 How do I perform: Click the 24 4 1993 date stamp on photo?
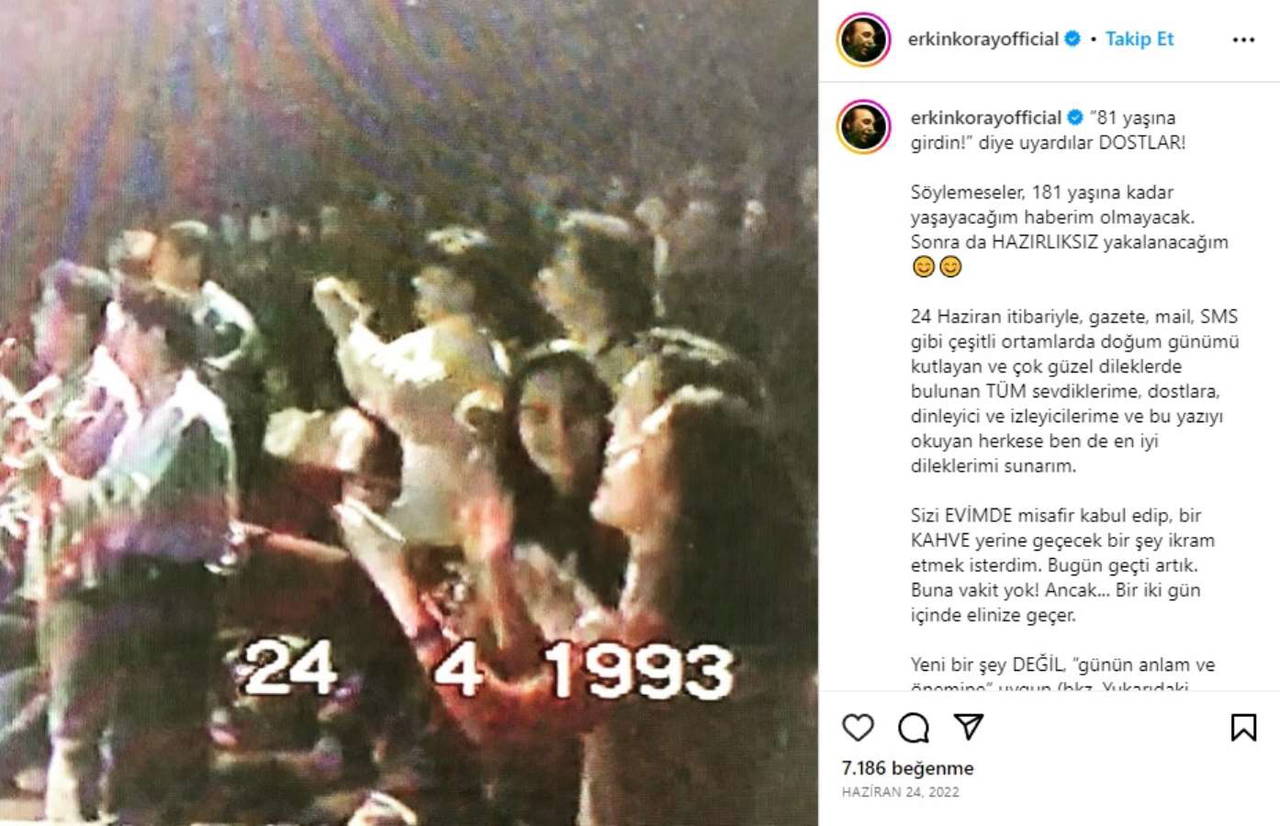coord(488,668)
